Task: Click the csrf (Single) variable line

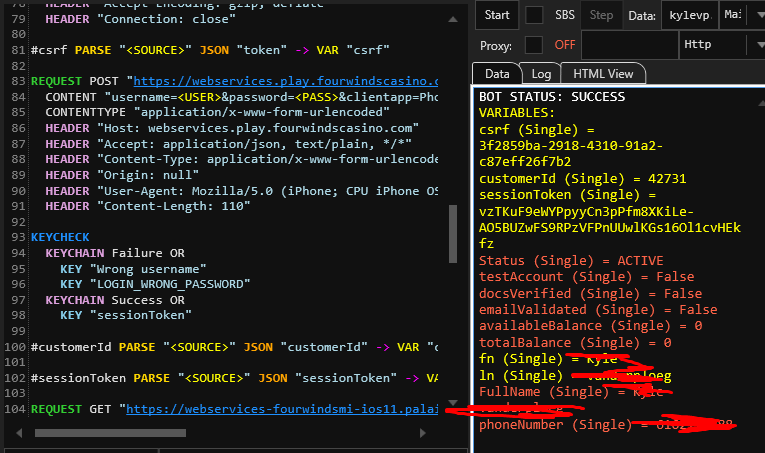Action: click(537, 130)
